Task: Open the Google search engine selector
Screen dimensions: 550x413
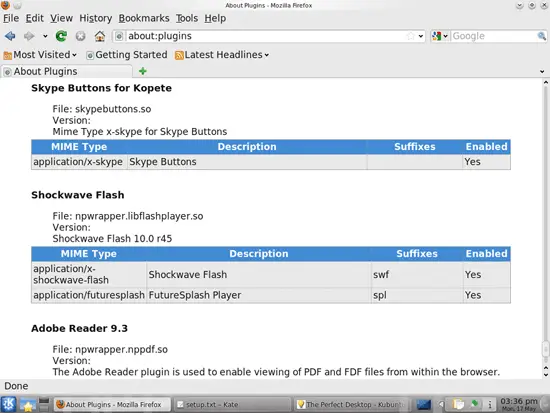Action: pos(440,36)
